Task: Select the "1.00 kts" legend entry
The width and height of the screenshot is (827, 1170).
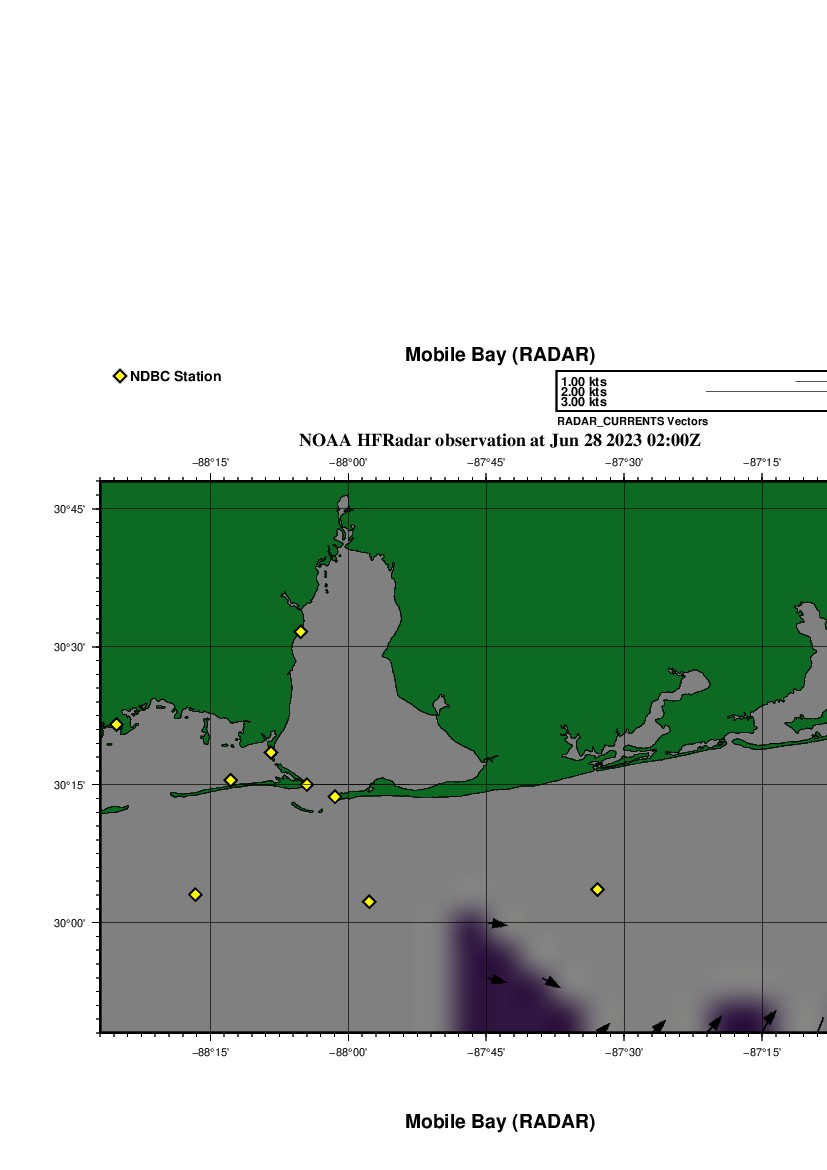Action: (584, 382)
